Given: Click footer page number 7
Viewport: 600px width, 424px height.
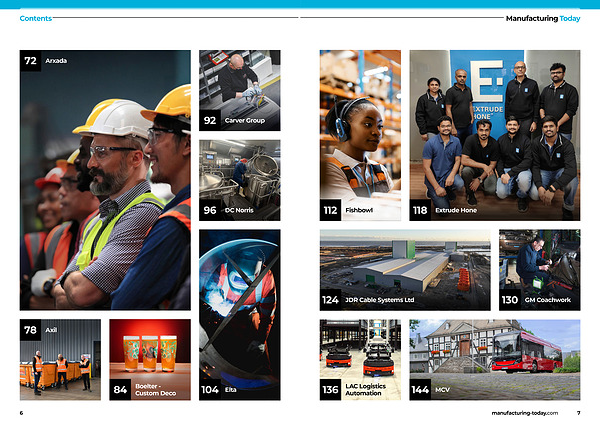Looking at the screenshot, I should click(579, 413).
